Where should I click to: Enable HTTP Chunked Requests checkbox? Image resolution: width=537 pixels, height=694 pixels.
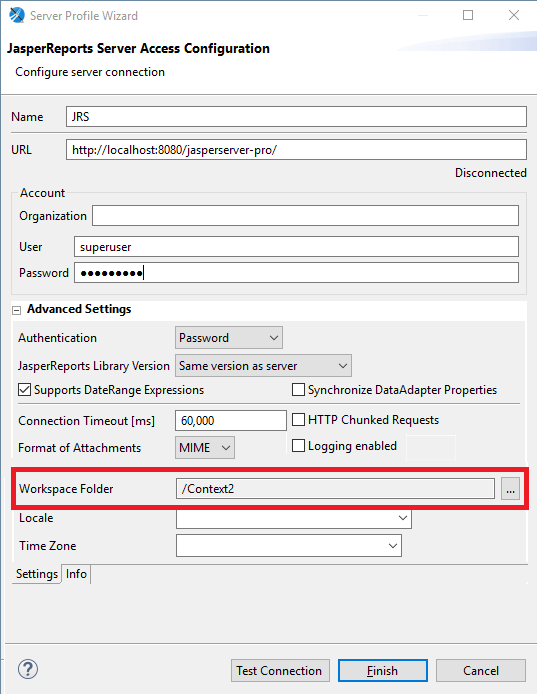pos(298,420)
